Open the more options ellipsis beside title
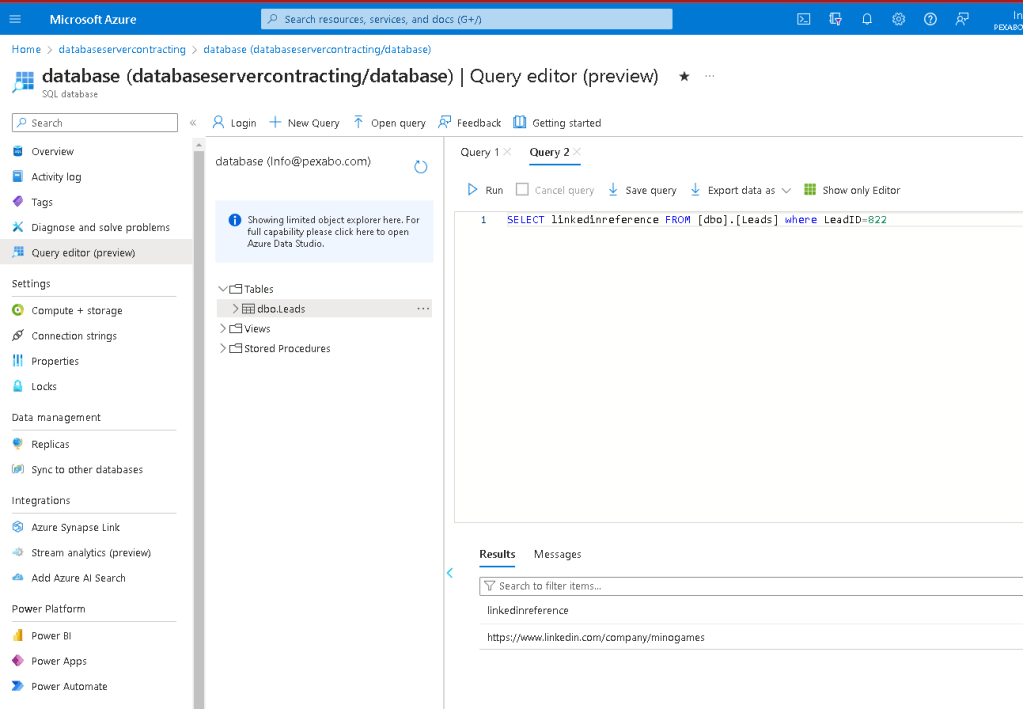Viewport: 1023px width, 709px height. (x=710, y=76)
